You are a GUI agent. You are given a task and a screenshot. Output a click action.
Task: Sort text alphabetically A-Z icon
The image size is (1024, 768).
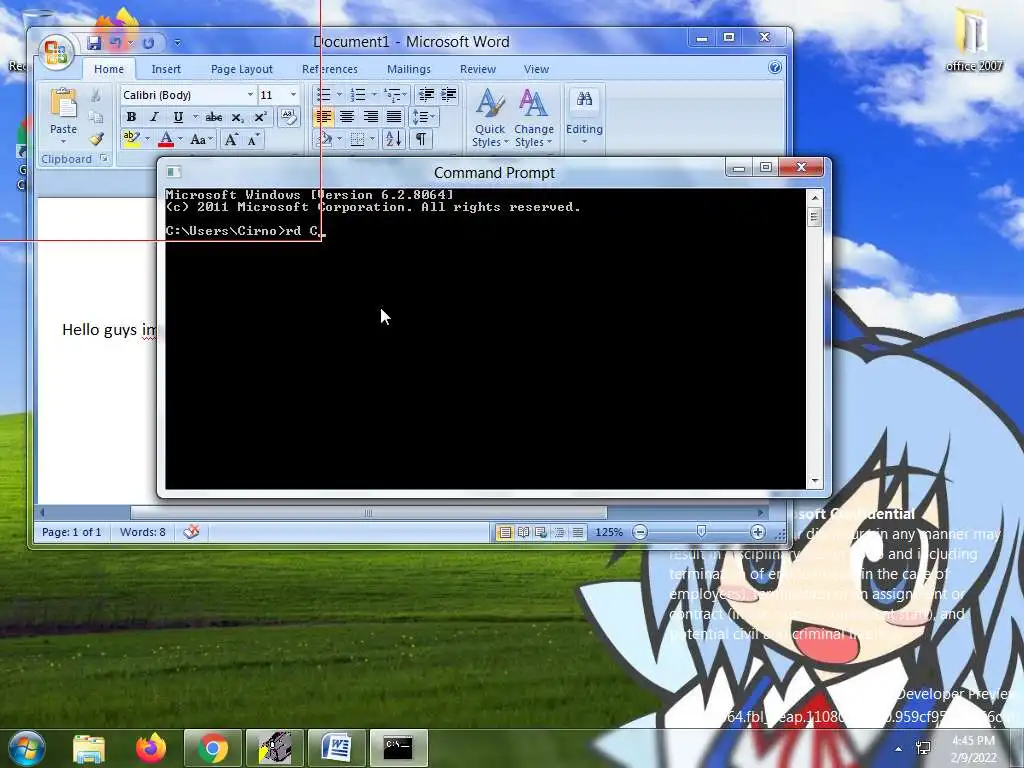(x=393, y=139)
